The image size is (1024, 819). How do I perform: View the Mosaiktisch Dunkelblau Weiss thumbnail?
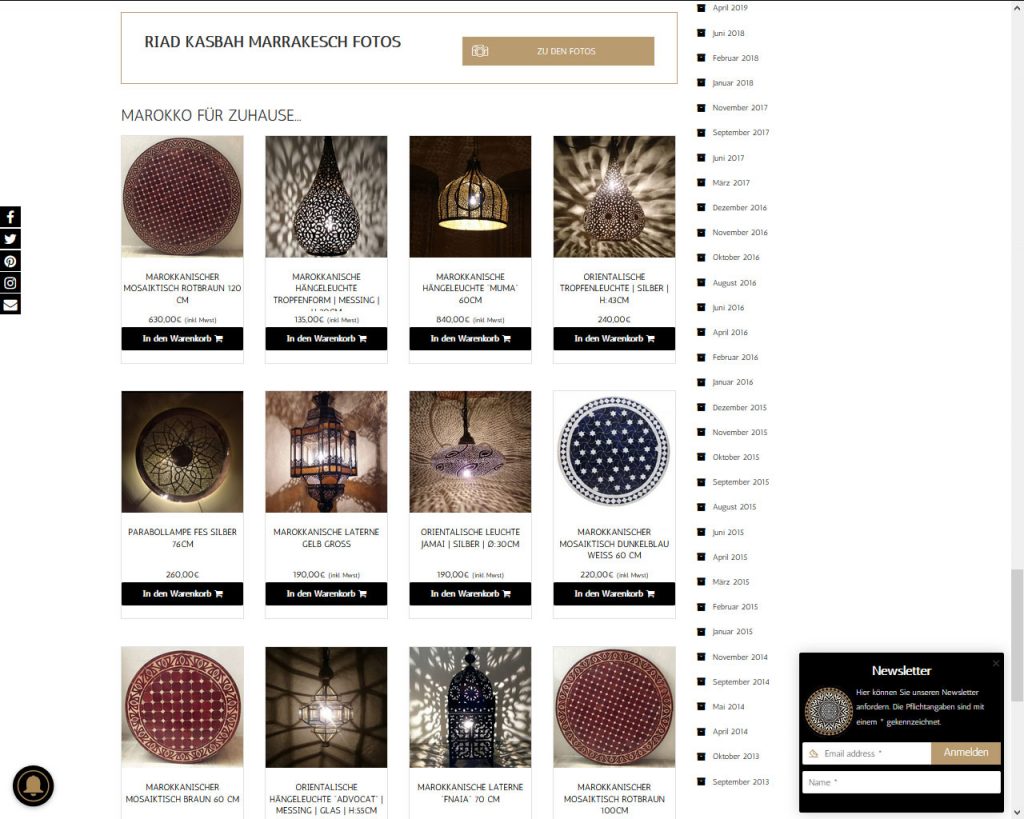coord(614,451)
